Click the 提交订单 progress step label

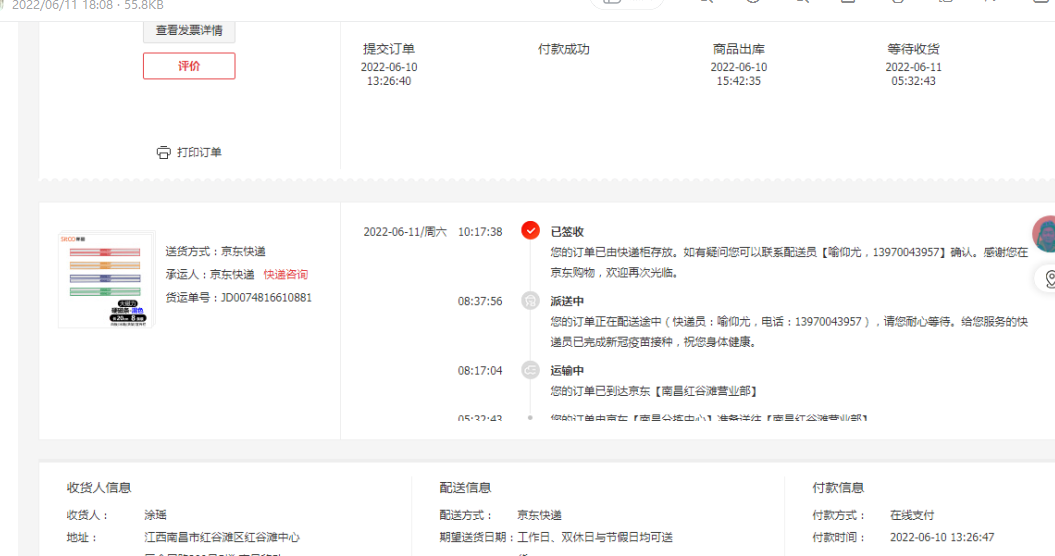point(389,48)
